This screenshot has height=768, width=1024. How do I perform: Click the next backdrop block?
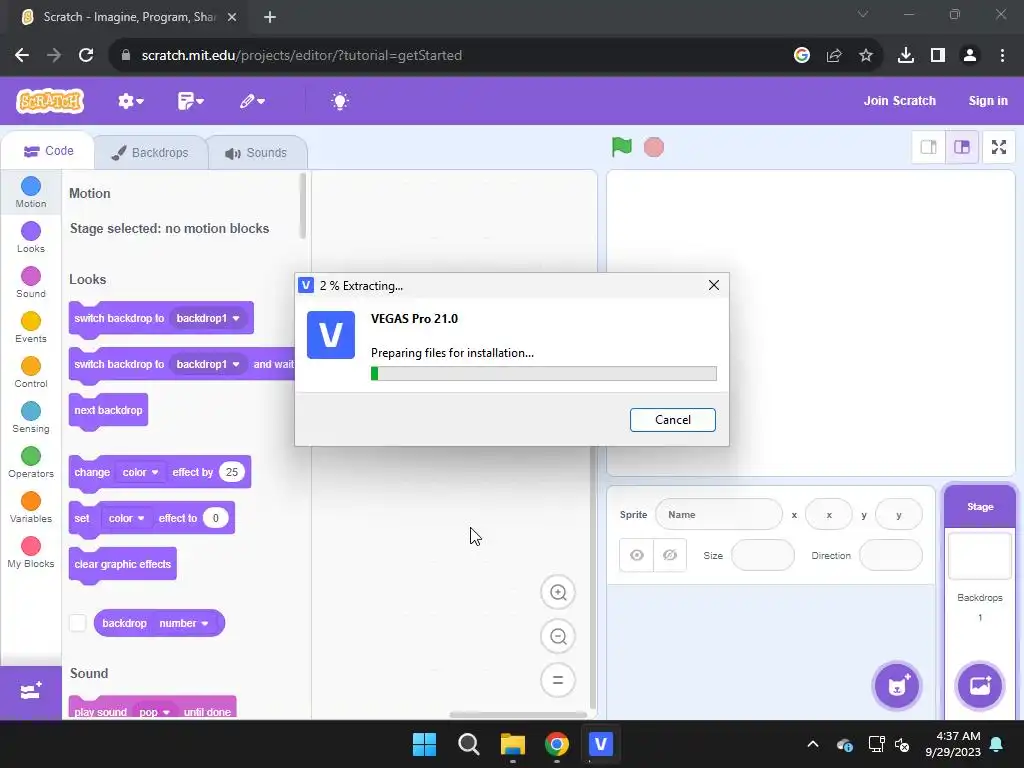108,411
